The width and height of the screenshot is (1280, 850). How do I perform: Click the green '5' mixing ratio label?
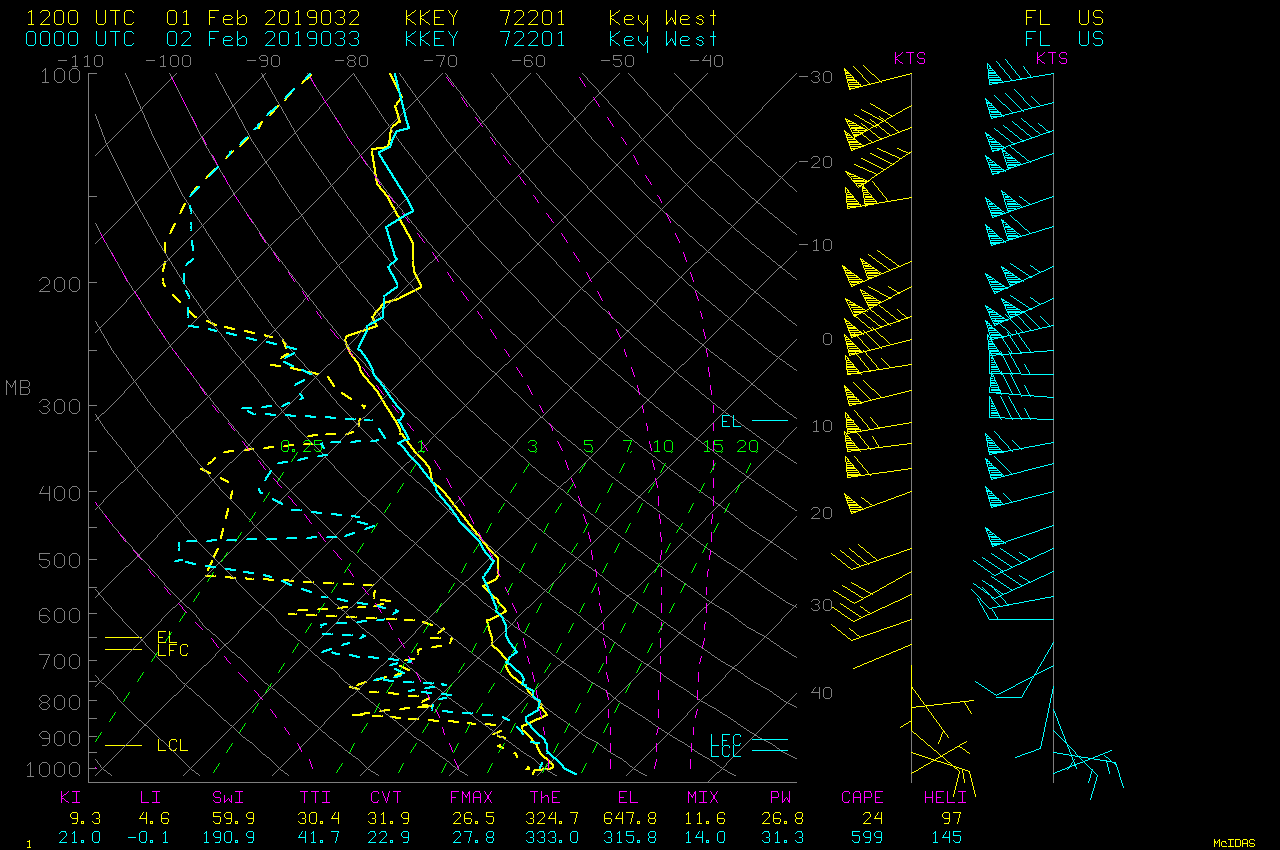point(588,447)
